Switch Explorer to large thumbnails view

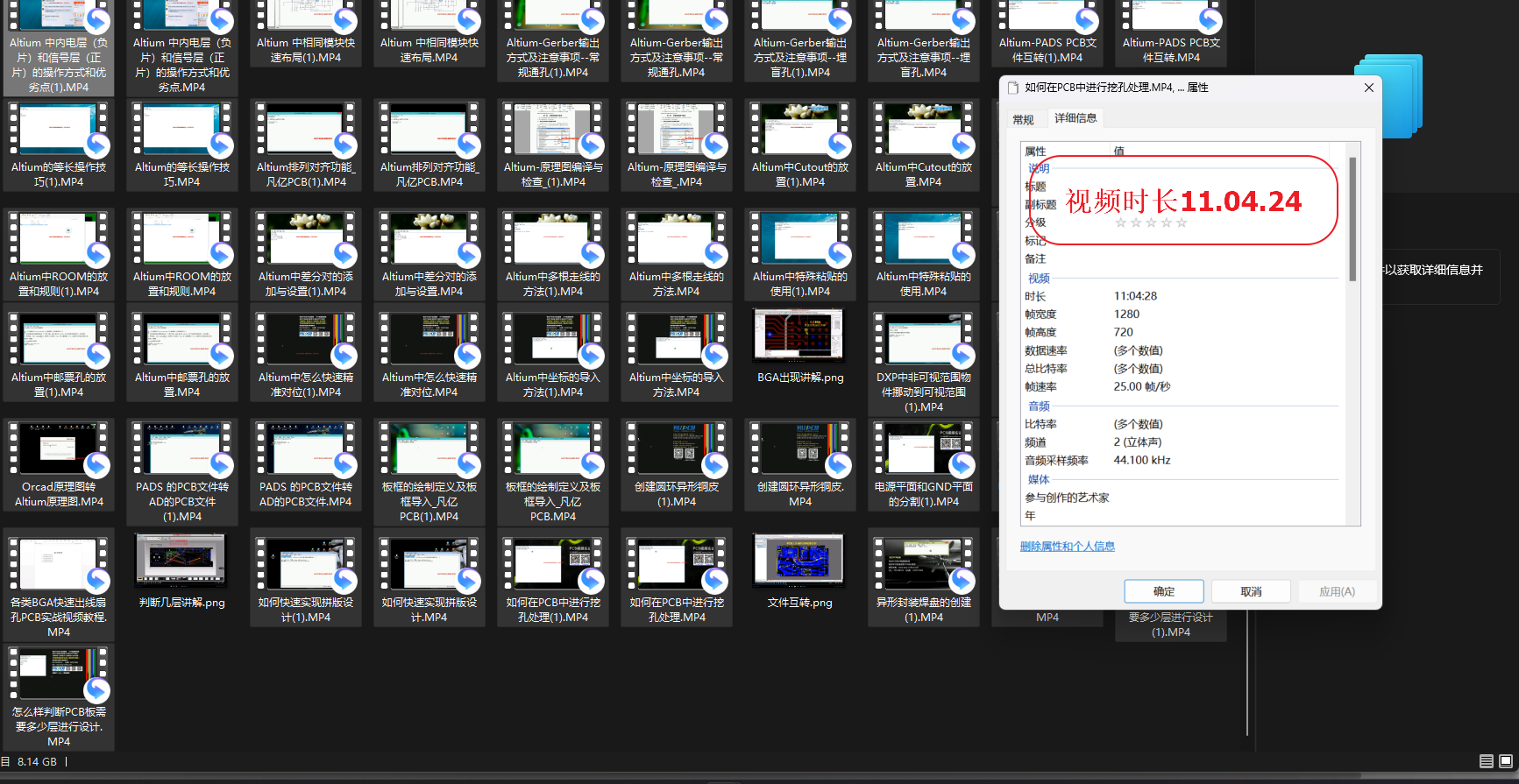[1506, 761]
